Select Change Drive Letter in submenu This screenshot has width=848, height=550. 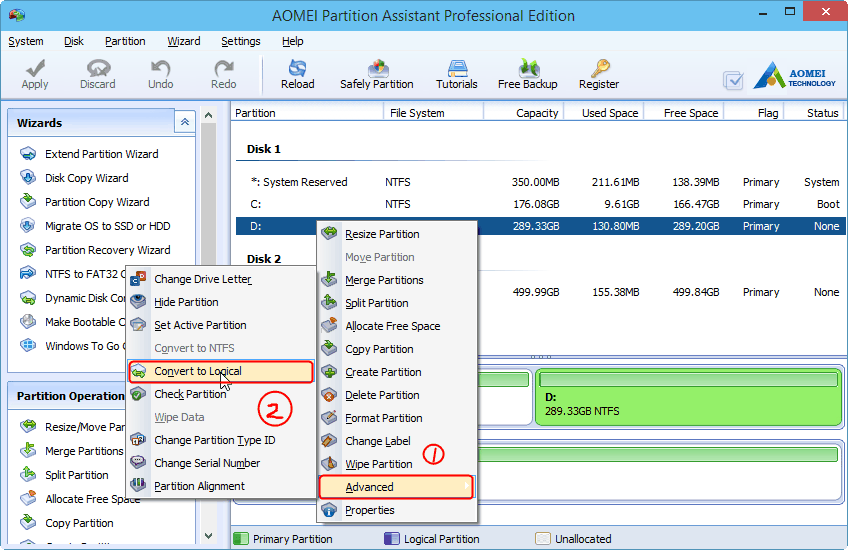tap(221, 279)
